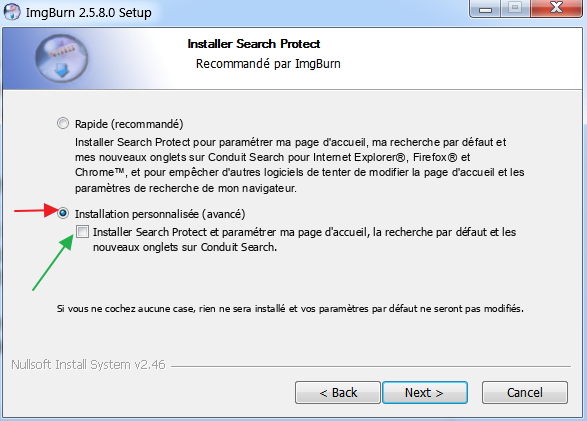Screen dimensions: 587x421
Task: Select the Rapide (recommandé) radio button
Action: [x=63, y=123]
